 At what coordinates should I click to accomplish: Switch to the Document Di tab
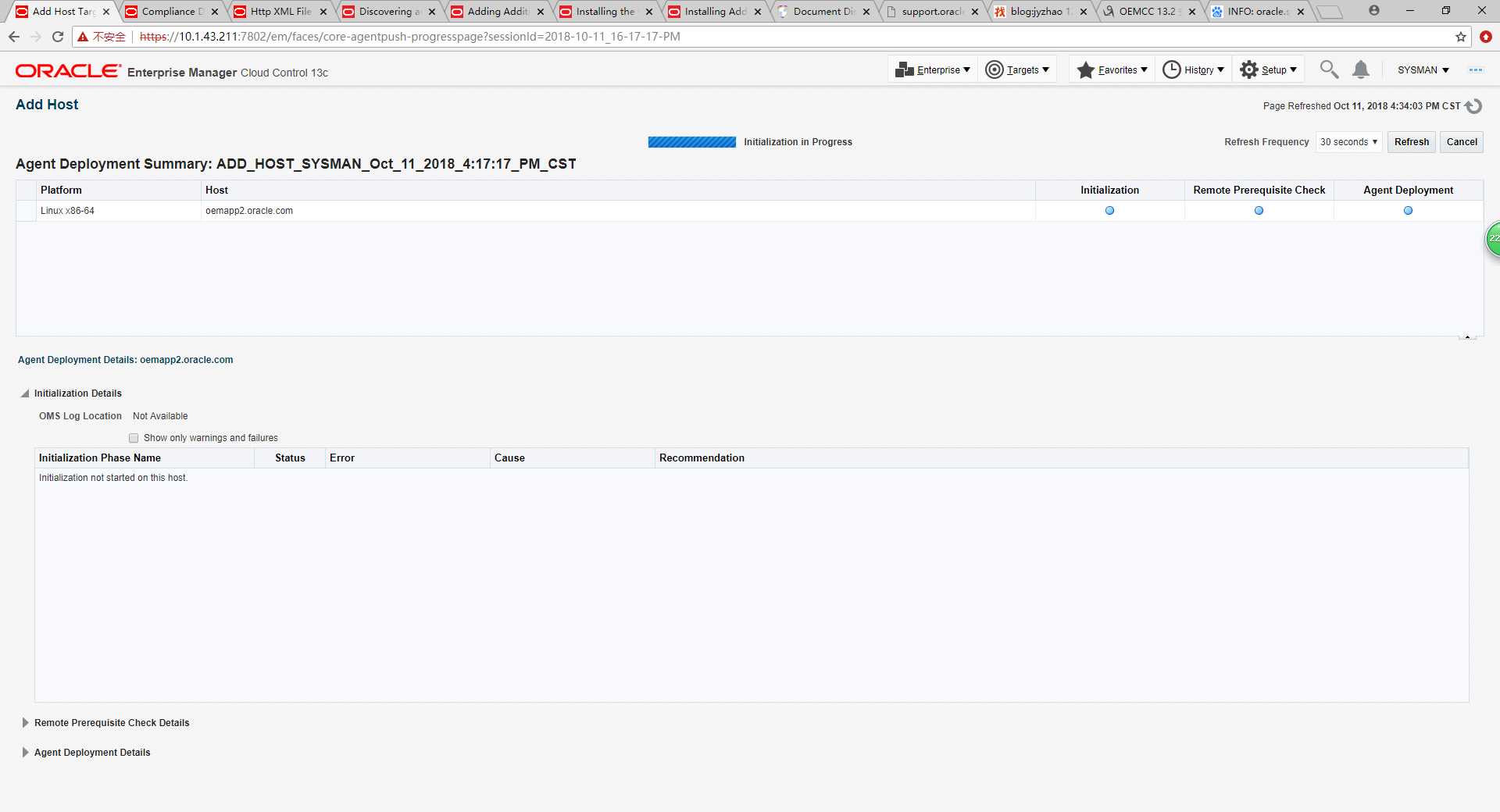click(823, 12)
